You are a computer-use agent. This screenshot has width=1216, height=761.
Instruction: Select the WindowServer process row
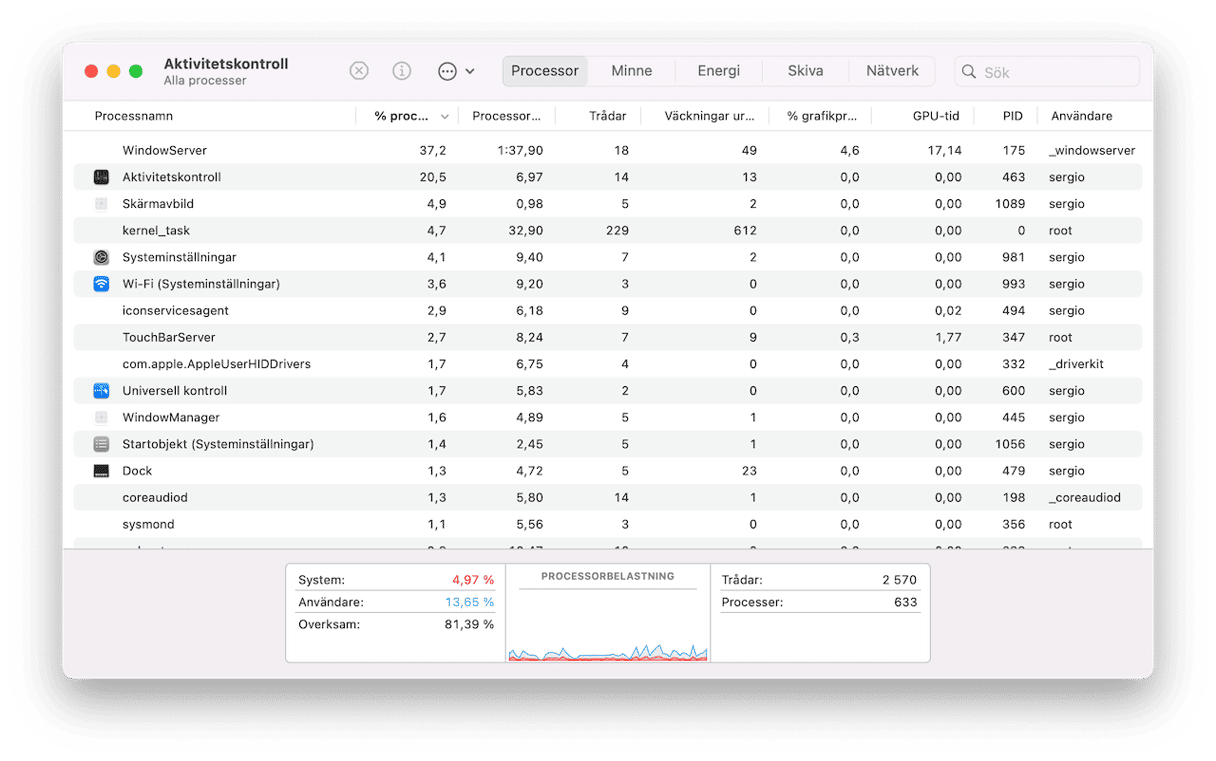pos(608,150)
